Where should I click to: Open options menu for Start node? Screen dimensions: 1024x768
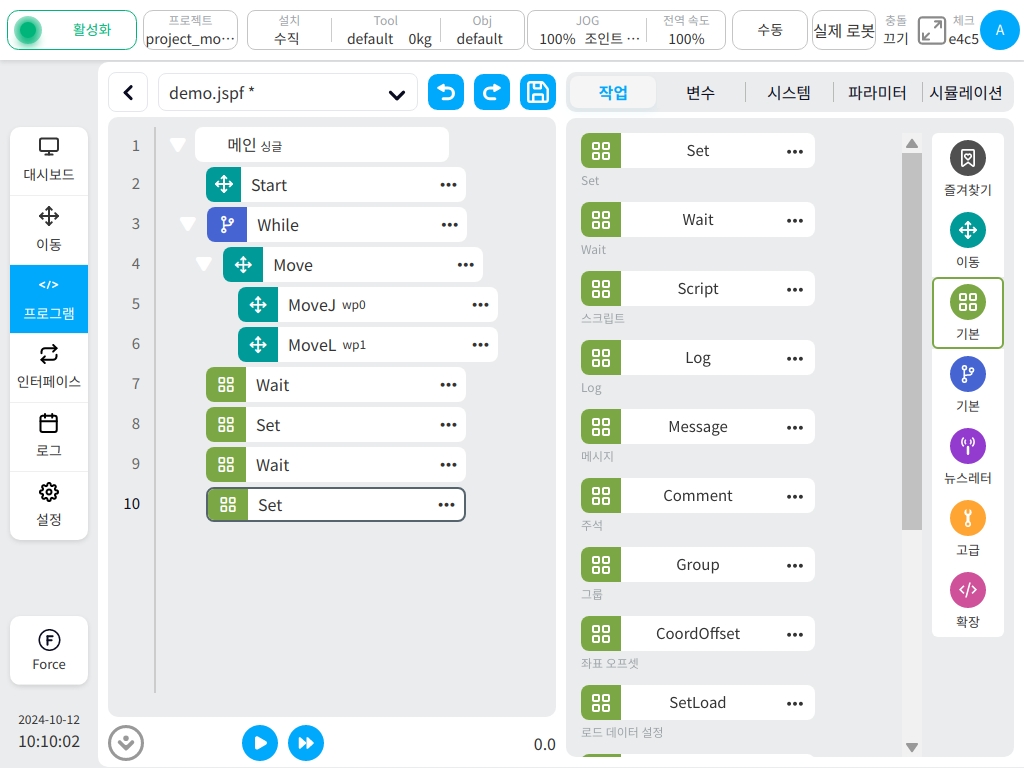[448, 185]
